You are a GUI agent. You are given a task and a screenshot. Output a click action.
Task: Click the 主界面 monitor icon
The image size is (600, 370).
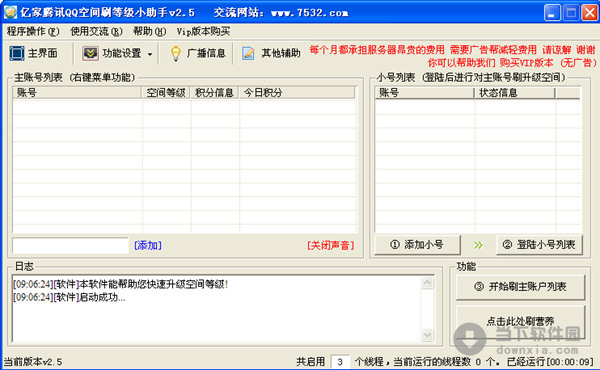pyautogui.click(x=16, y=53)
